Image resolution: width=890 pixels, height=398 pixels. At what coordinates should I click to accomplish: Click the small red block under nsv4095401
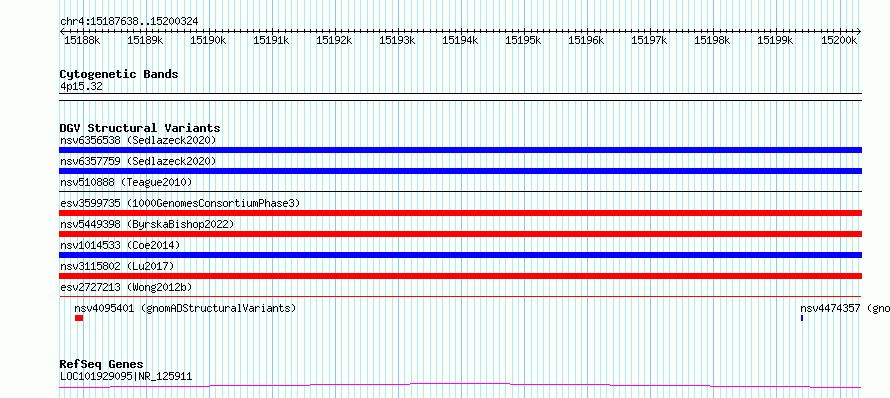[x=79, y=318]
